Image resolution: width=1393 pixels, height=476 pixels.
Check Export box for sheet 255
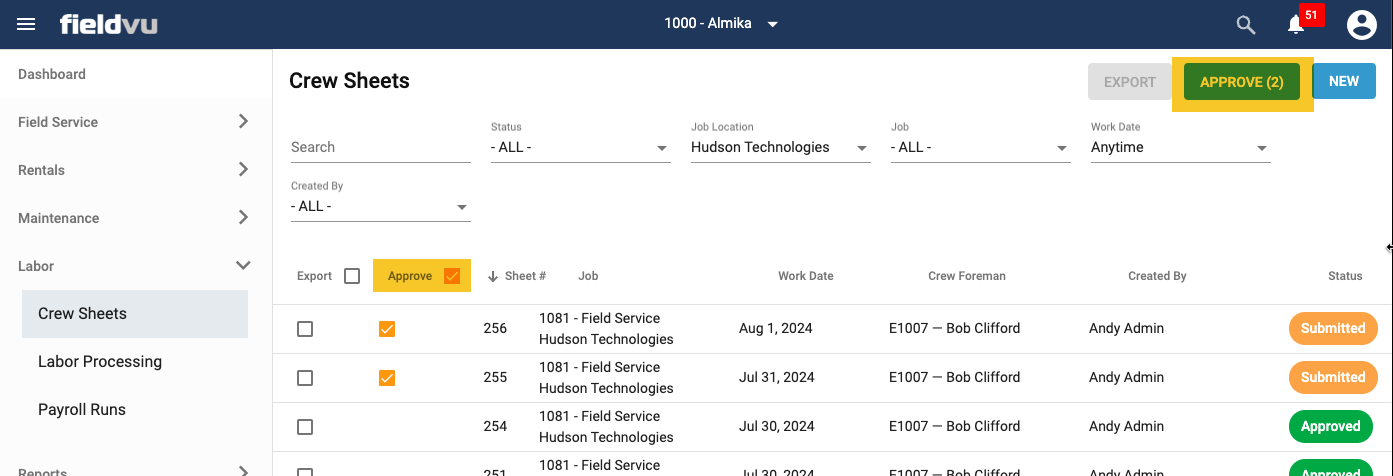click(x=305, y=378)
